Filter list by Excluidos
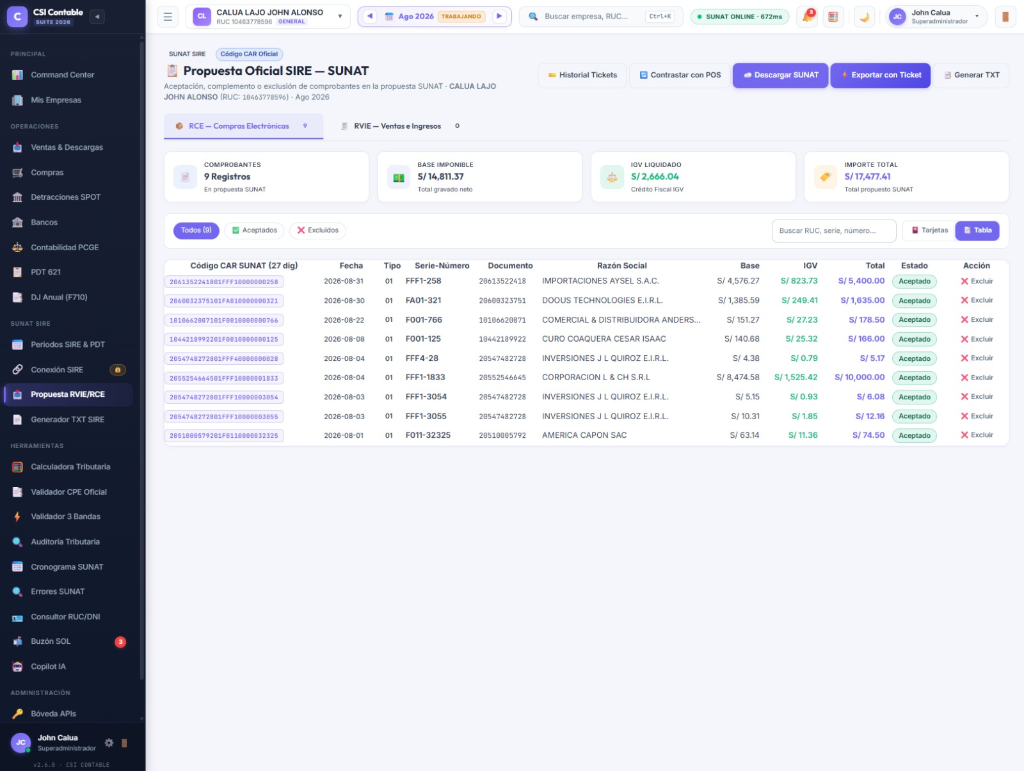This screenshot has height=771, width=1024. pyautogui.click(x=318, y=230)
